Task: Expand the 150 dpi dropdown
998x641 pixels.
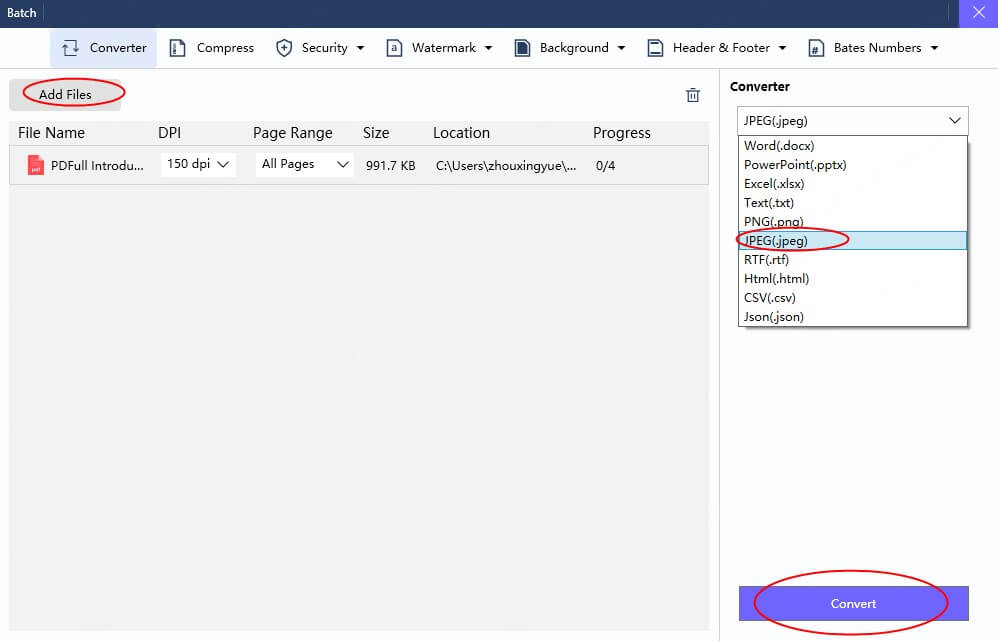Action: 197,164
